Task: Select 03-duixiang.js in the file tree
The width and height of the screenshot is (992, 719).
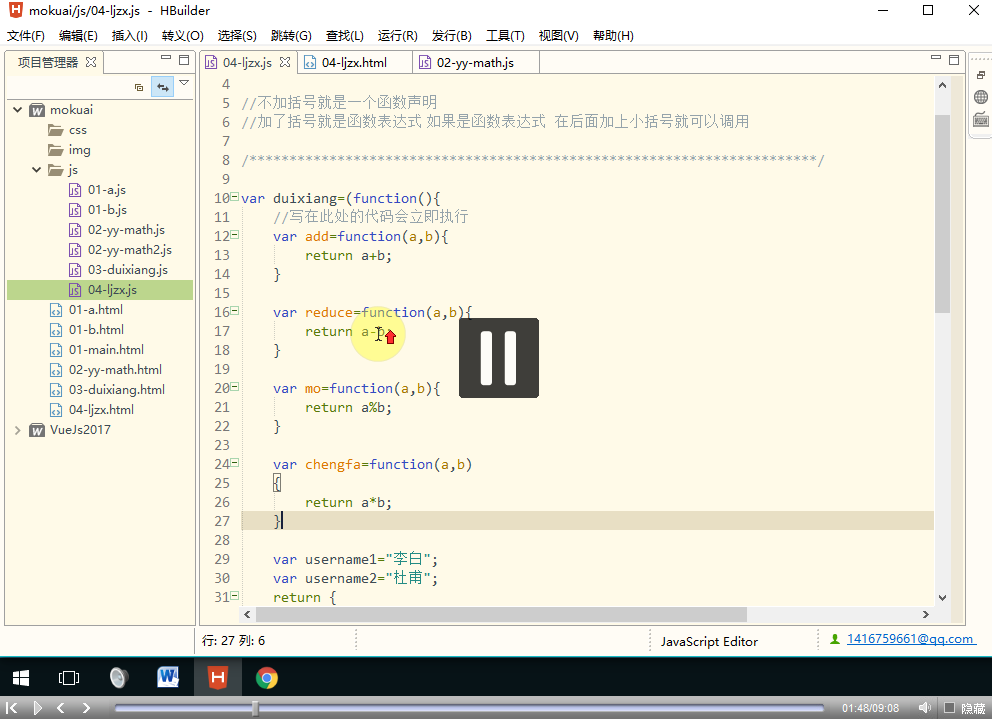Action: point(129,269)
